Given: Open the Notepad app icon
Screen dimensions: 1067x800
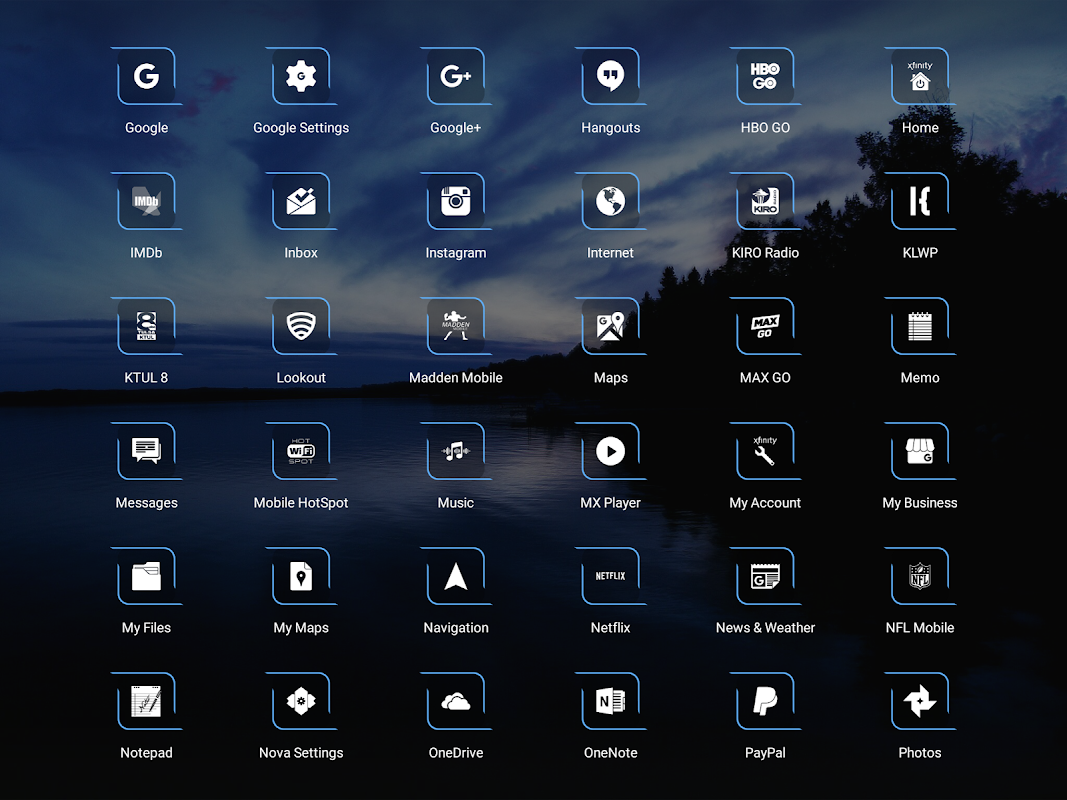Looking at the screenshot, I should click(x=146, y=701).
